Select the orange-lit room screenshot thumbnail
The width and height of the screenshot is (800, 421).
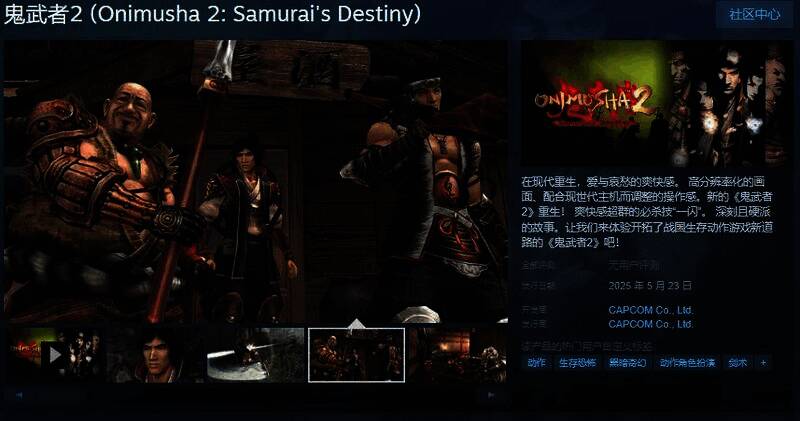point(458,355)
